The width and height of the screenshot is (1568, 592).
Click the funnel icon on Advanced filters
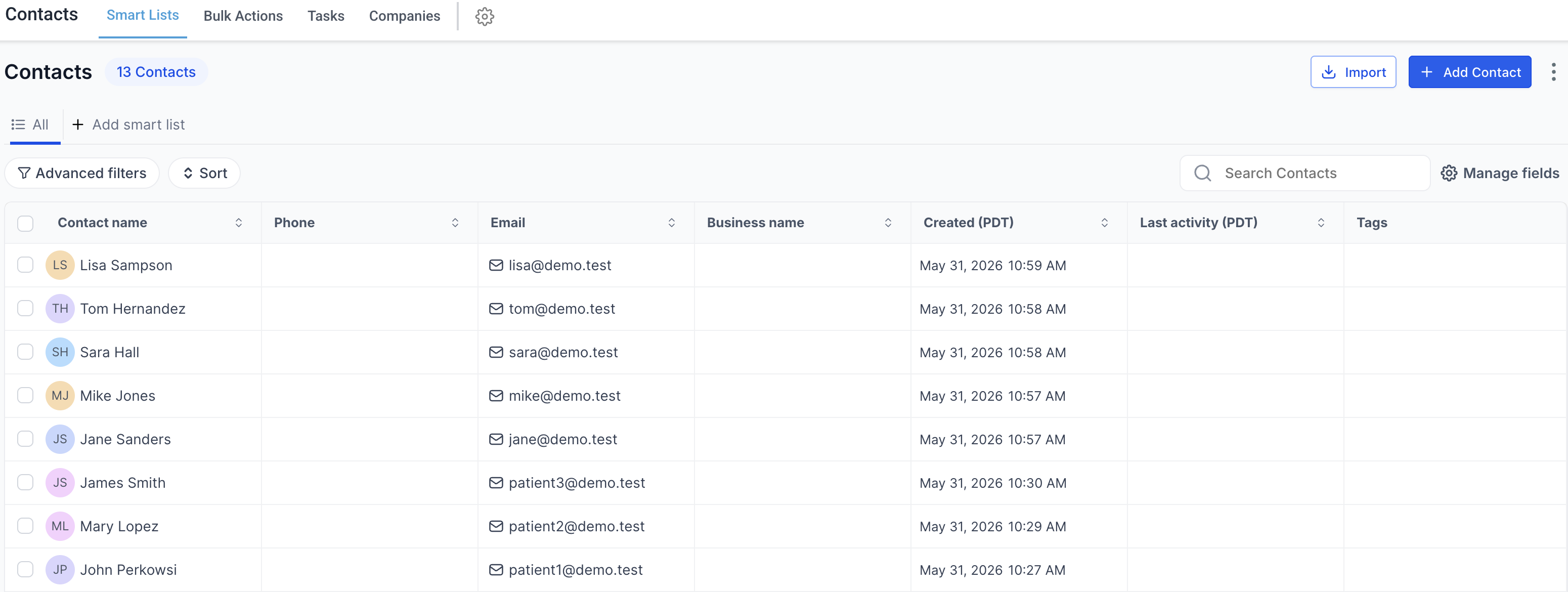[24, 173]
